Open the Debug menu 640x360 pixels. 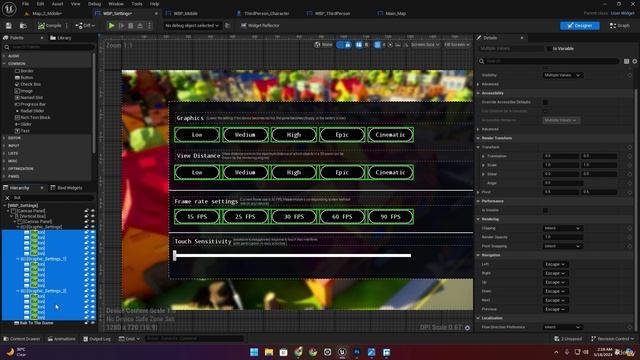(x=94, y=4)
